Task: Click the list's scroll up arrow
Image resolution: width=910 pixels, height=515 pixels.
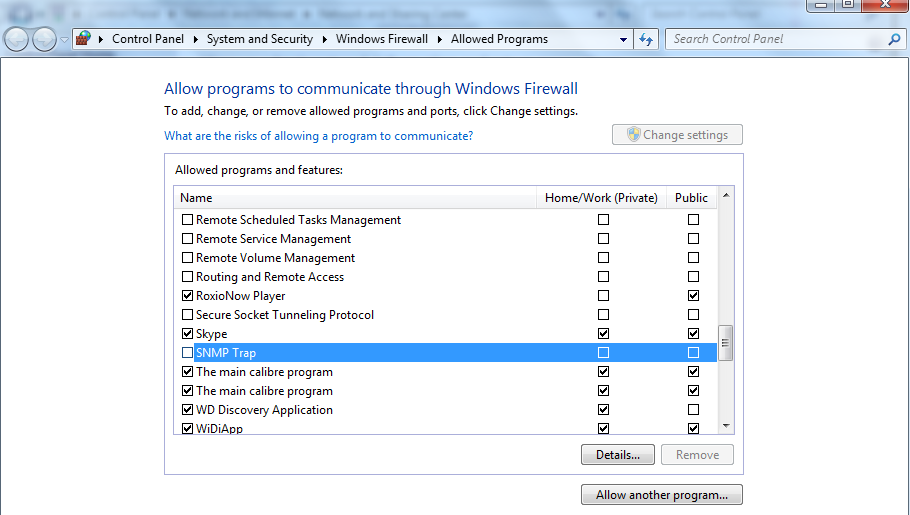Action: pyautogui.click(x=726, y=198)
